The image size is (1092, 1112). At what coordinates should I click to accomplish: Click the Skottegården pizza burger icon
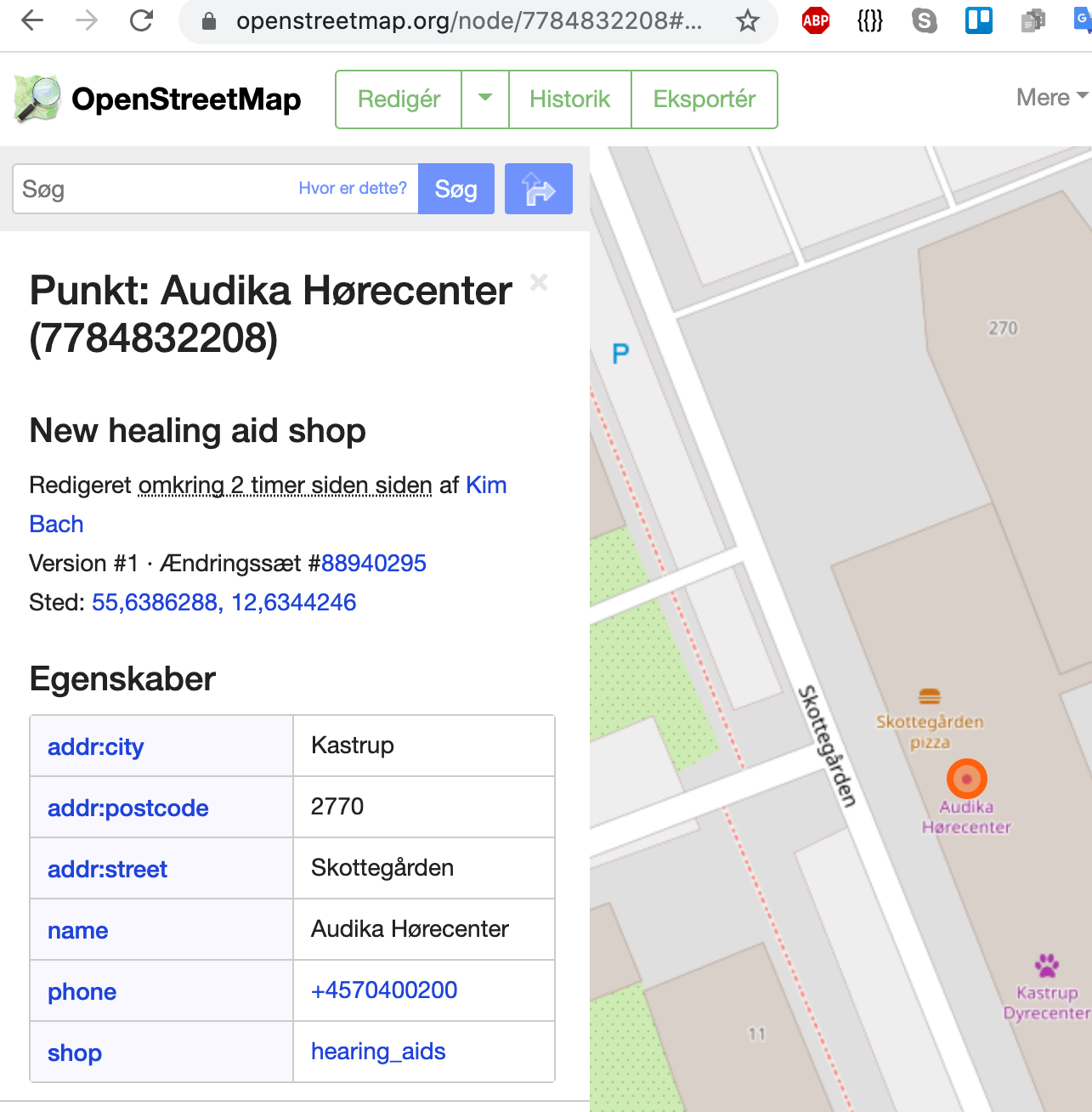point(930,697)
